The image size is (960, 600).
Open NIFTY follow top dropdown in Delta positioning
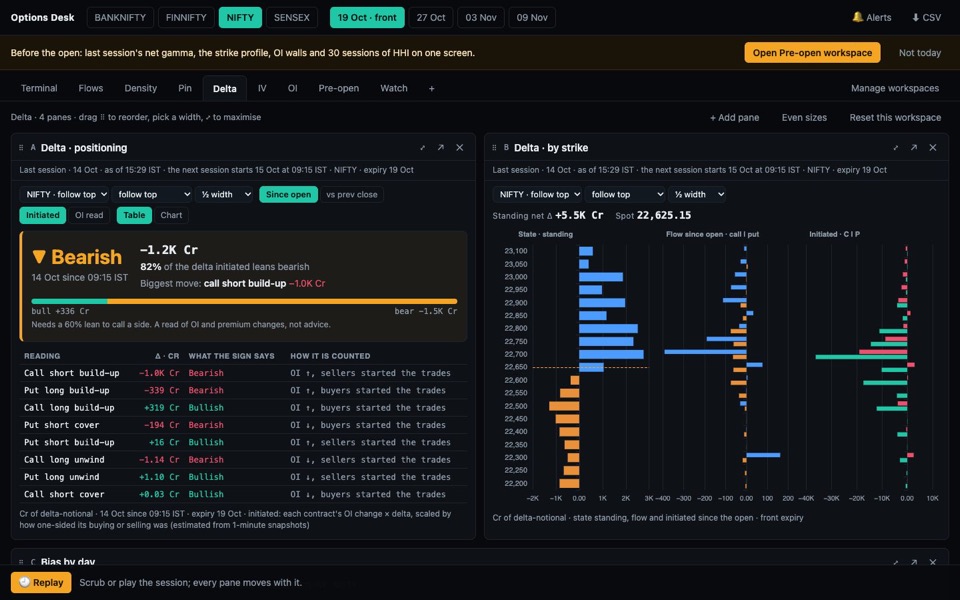point(64,195)
